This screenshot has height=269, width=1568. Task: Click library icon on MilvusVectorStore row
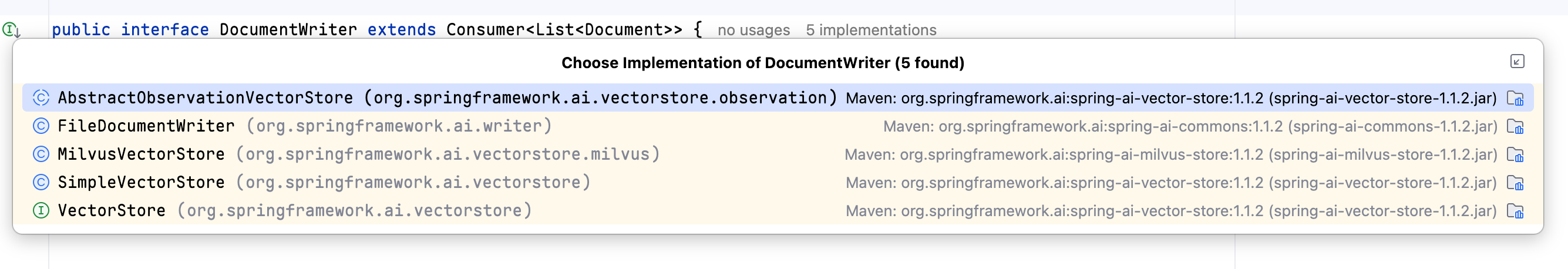click(1515, 154)
